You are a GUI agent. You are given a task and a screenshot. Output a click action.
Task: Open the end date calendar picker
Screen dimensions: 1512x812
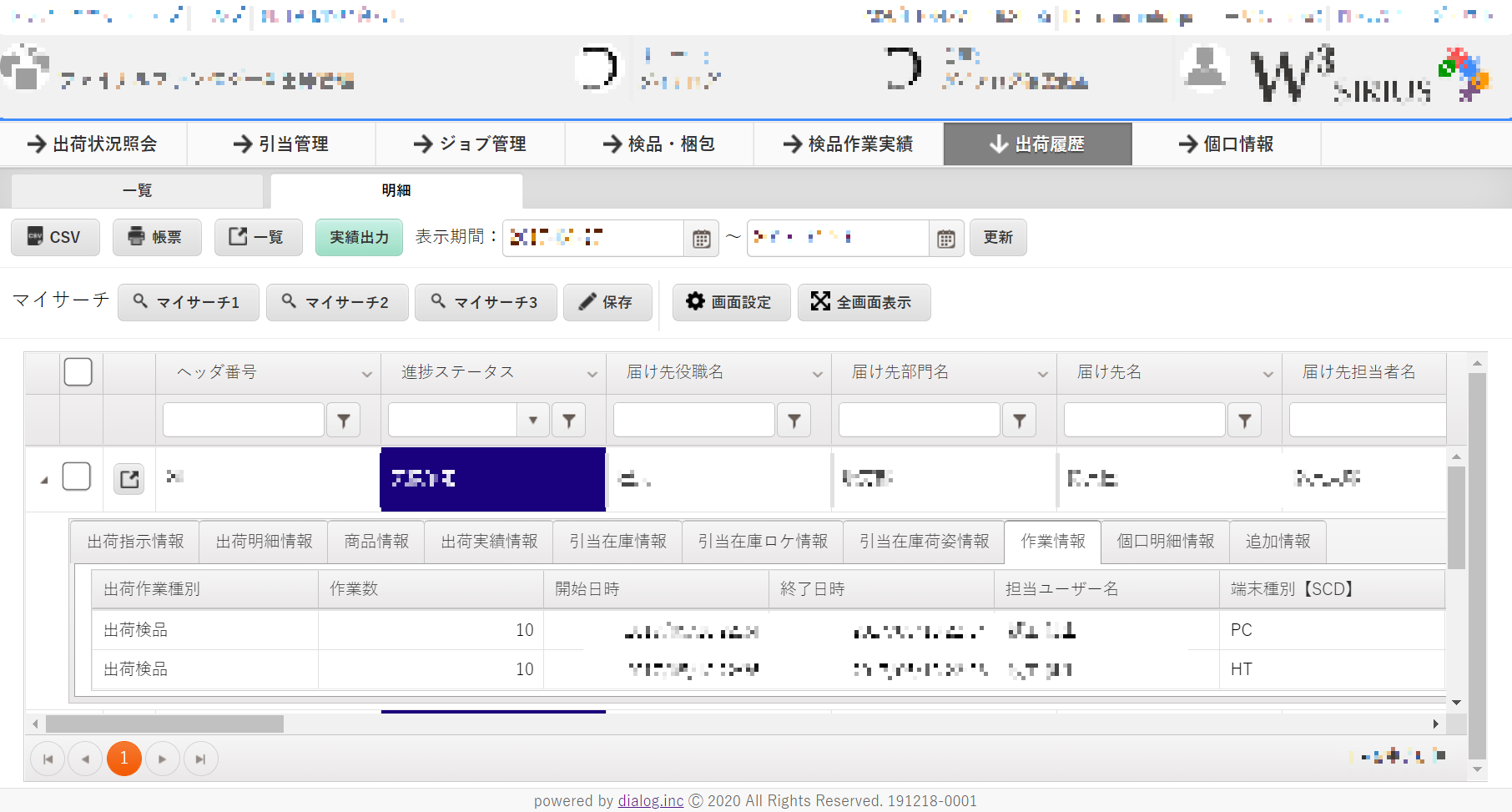click(946, 239)
